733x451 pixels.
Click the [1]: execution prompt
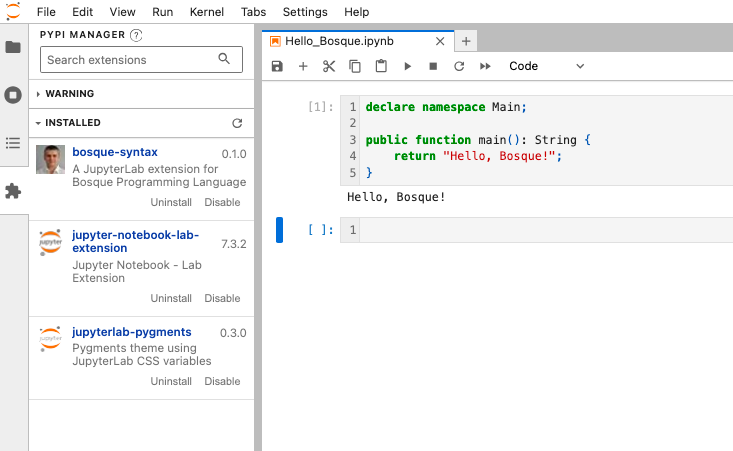321,107
